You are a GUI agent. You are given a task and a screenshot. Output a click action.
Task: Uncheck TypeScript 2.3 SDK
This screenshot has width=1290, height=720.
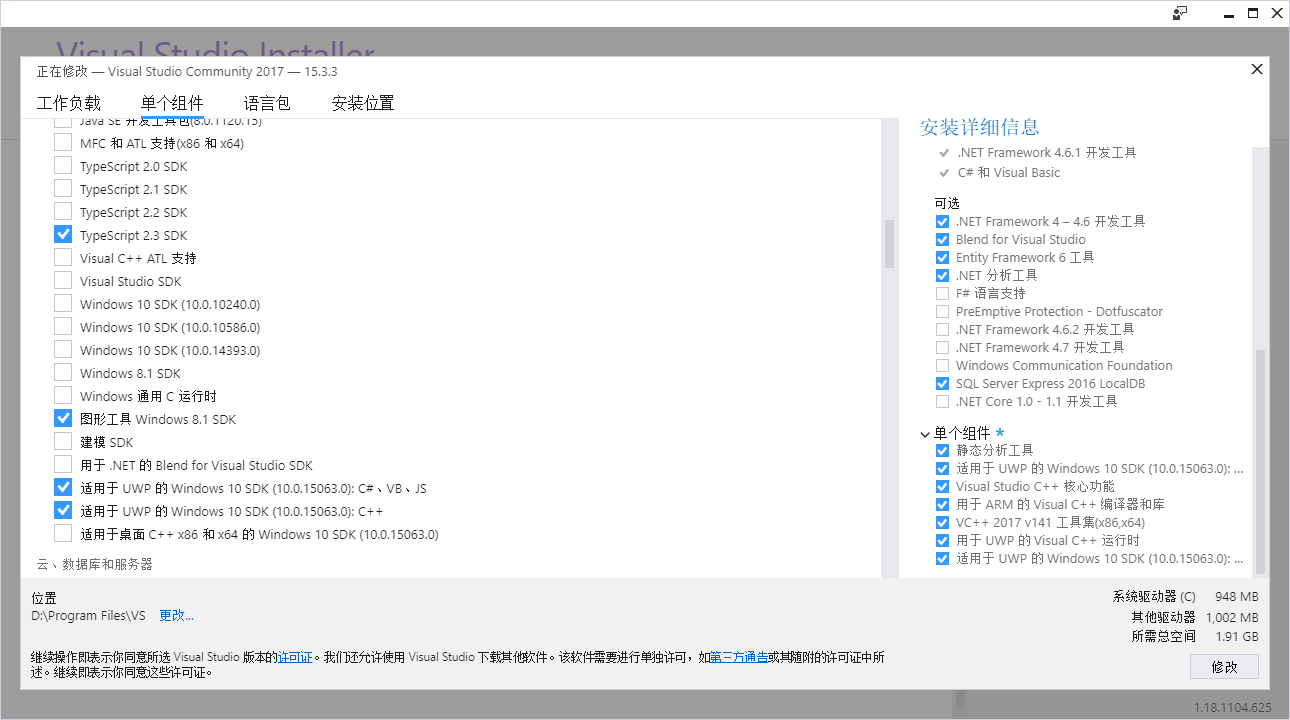click(62, 234)
